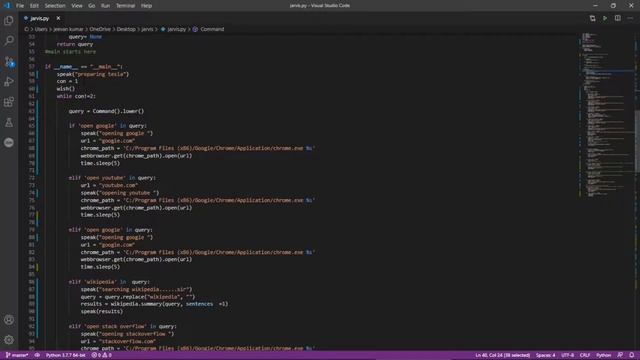Click the round icon below the flask

[9, 142]
